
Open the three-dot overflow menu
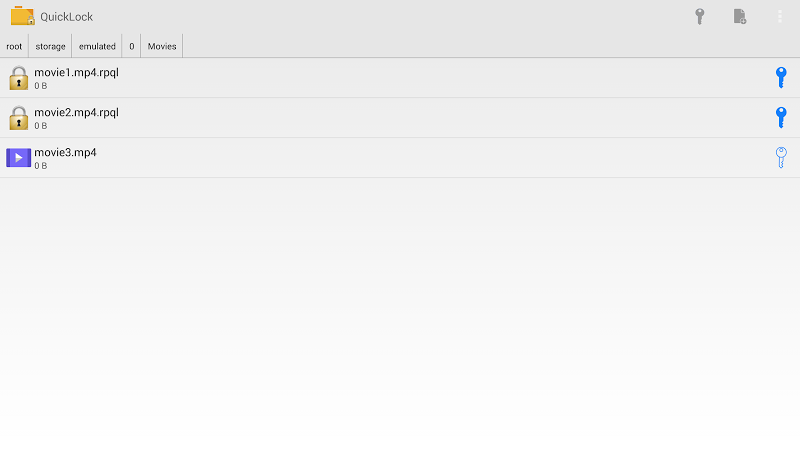point(780,16)
